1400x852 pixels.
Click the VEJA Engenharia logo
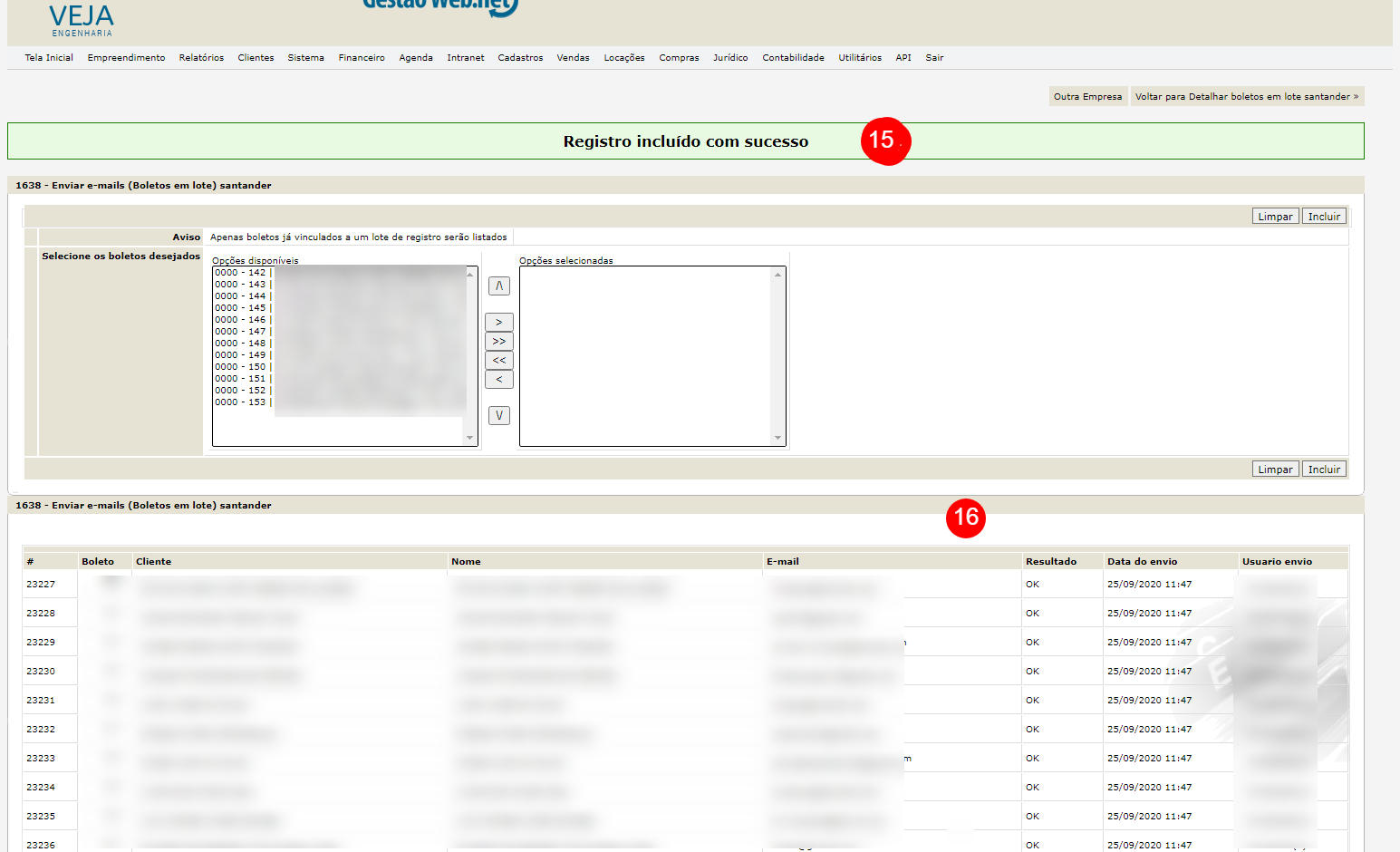click(x=82, y=20)
